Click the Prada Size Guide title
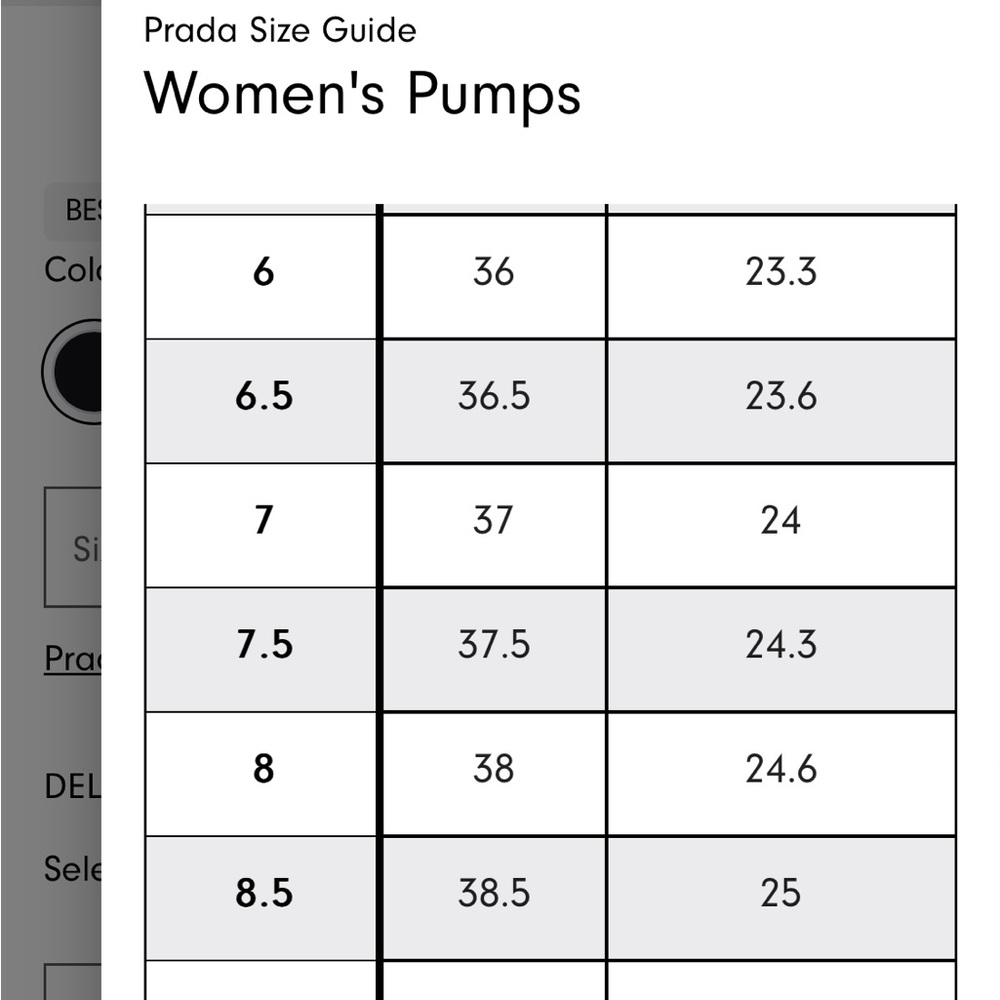The width and height of the screenshot is (1000, 1000). [280, 30]
